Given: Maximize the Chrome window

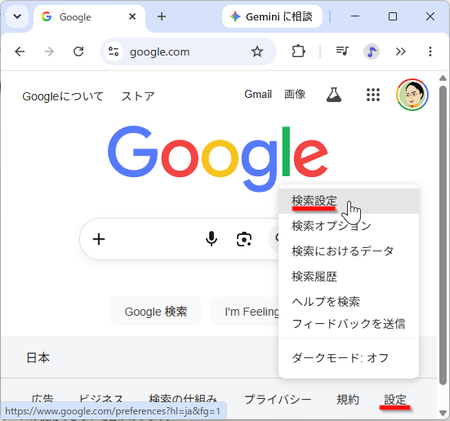Looking at the screenshot, I should tap(393, 16).
